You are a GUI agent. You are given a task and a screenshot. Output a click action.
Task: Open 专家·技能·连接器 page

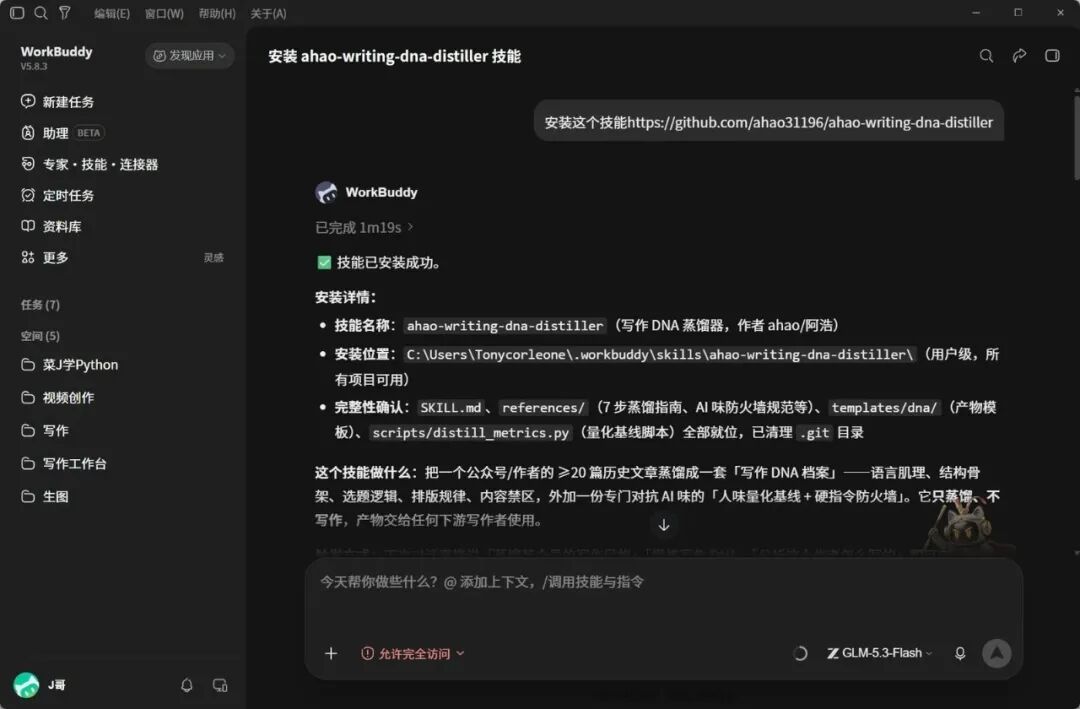click(x=90, y=164)
